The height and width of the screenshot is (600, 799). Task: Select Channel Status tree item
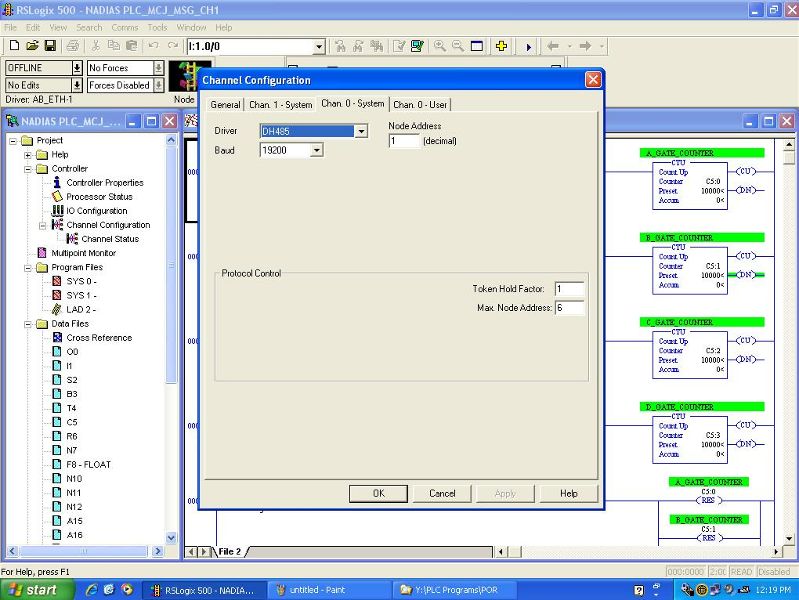[110, 239]
